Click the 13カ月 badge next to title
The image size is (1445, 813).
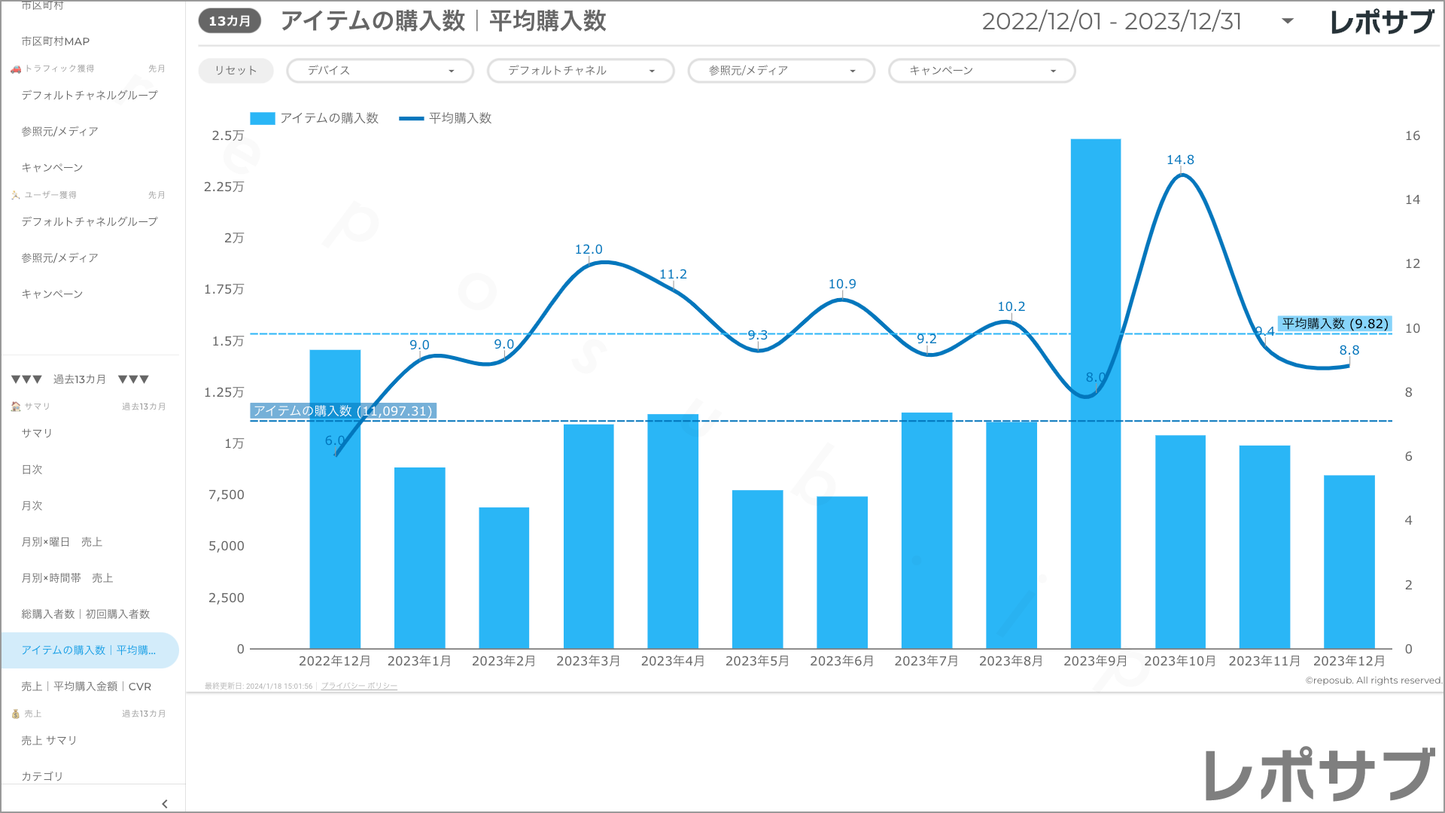click(230, 21)
